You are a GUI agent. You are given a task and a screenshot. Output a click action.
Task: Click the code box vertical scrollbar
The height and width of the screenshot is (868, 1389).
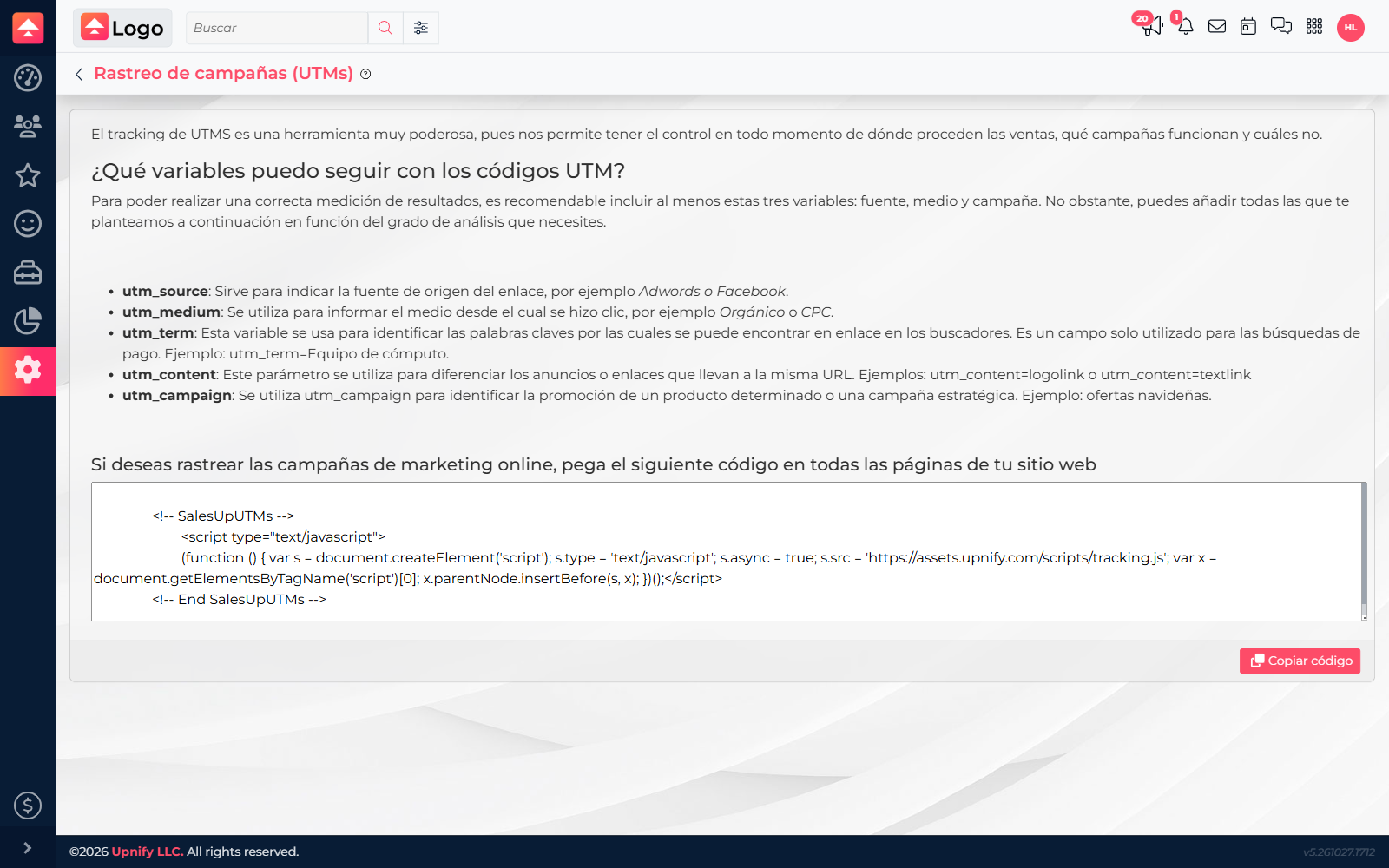click(1364, 551)
